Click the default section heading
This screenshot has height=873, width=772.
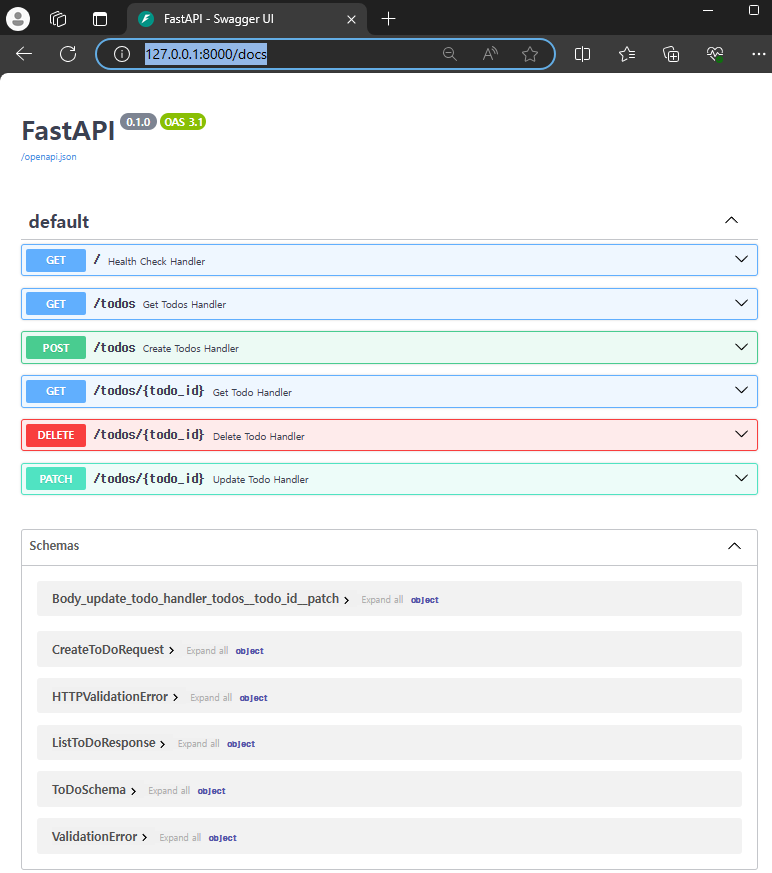pyautogui.click(x=59, y=222)
